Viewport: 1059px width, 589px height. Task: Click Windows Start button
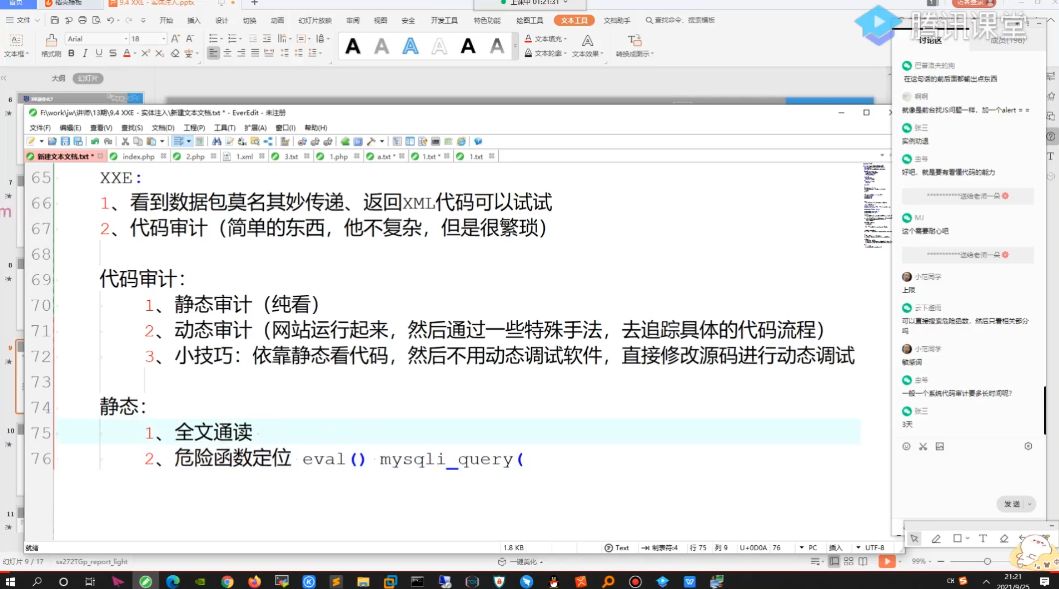10,581
